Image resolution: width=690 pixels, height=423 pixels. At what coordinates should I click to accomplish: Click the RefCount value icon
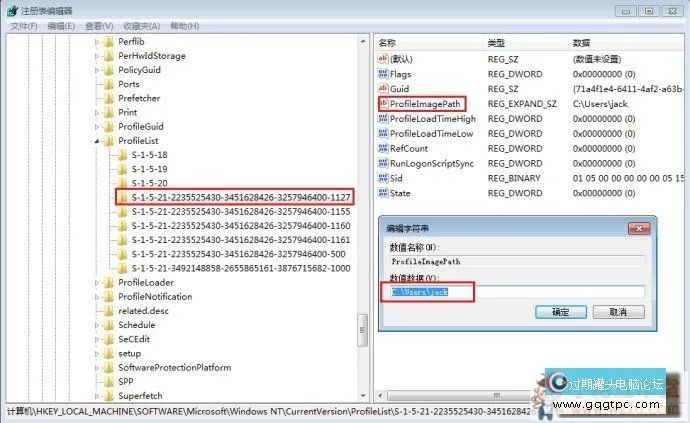383,148
